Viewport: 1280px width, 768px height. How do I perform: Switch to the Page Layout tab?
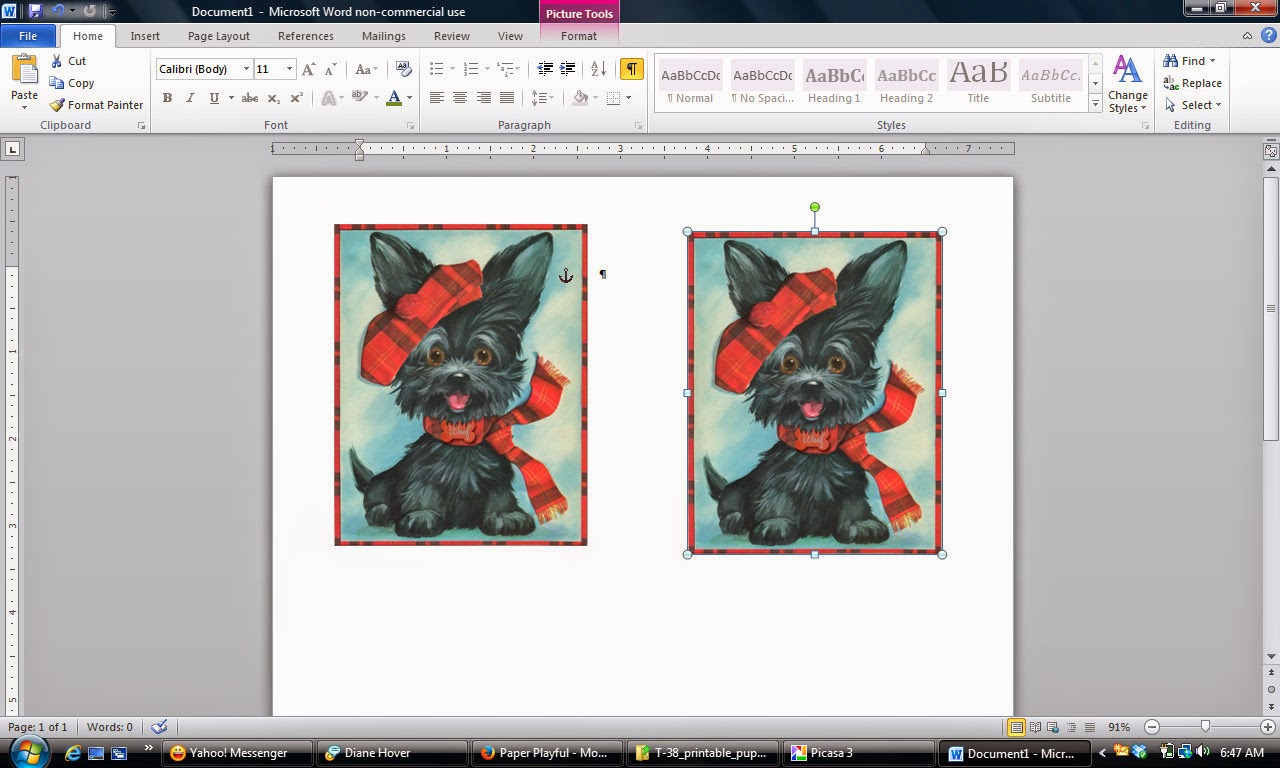(x=219, y=36)
